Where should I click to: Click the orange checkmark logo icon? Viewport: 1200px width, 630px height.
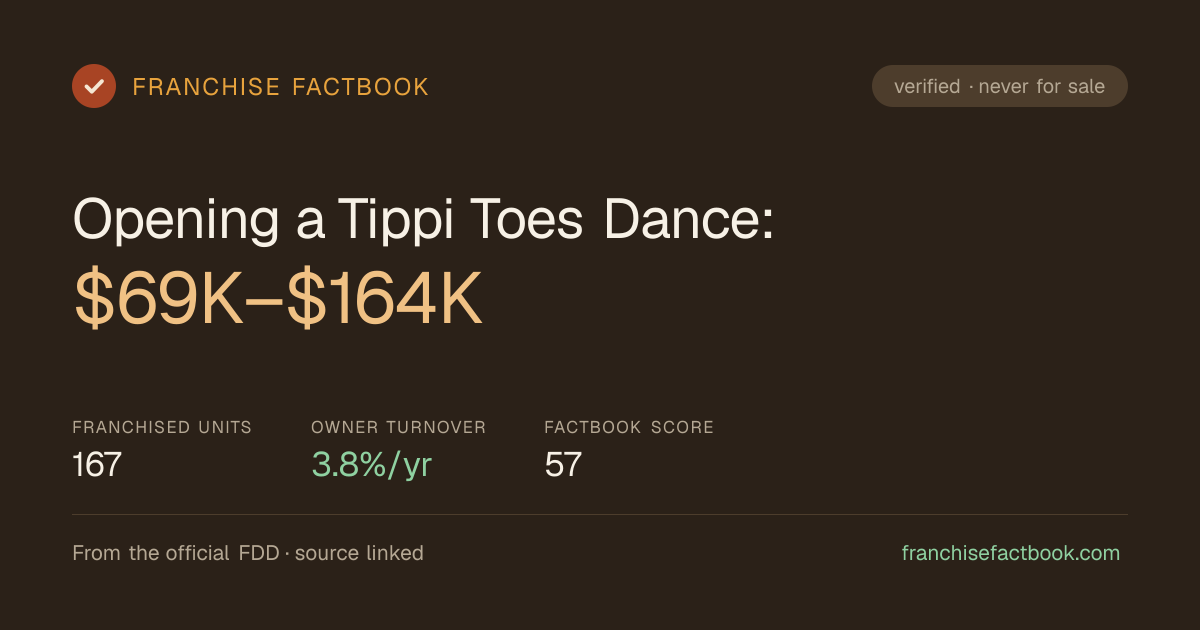[x=94, y=86]
